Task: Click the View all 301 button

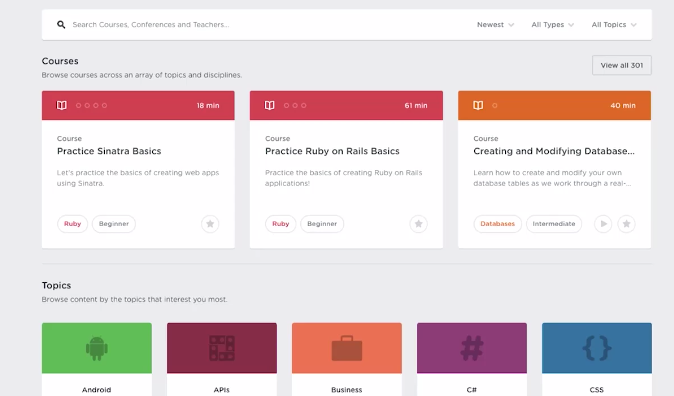Action: point(622,65)
